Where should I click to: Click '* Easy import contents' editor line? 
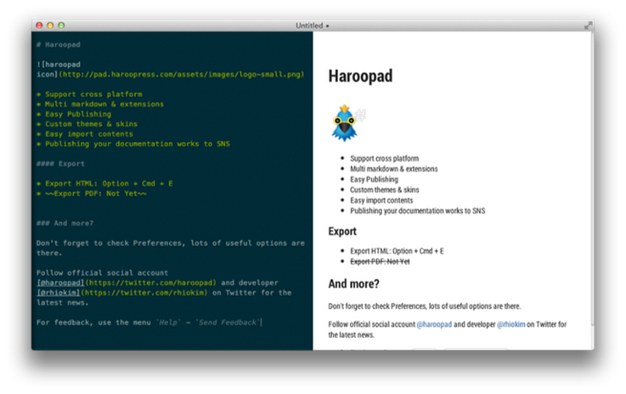[x=85, y=134]
